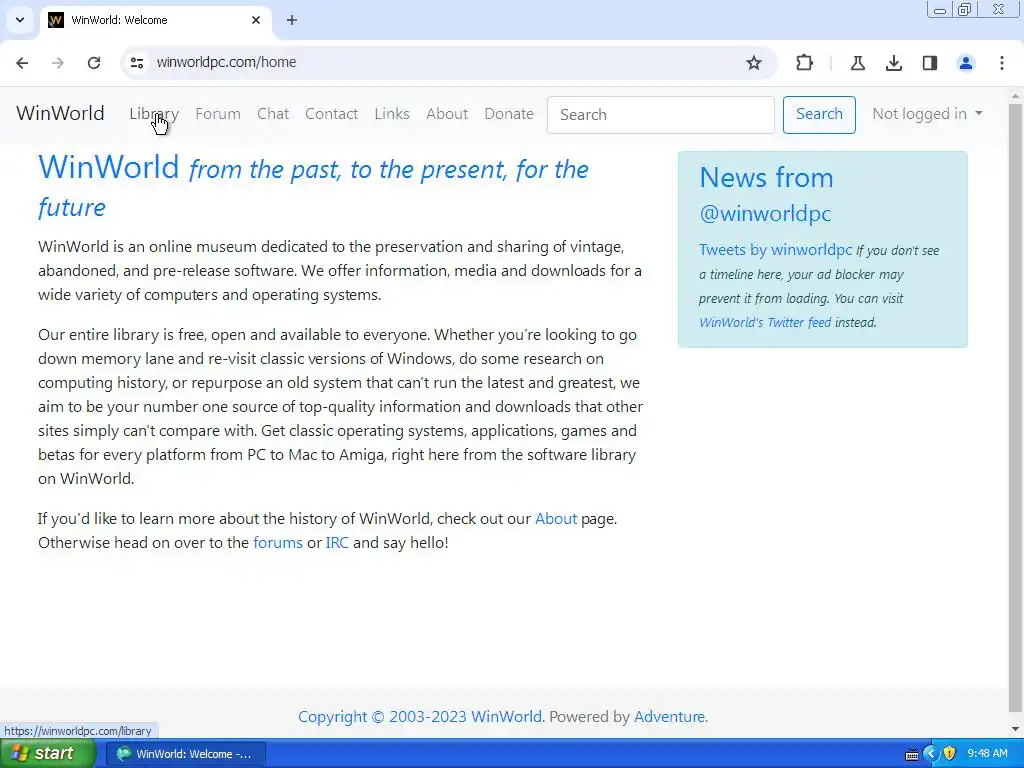1024x768 pixels.
Task: Click the scrollbar down arrow
Action: coord(1016,729)
